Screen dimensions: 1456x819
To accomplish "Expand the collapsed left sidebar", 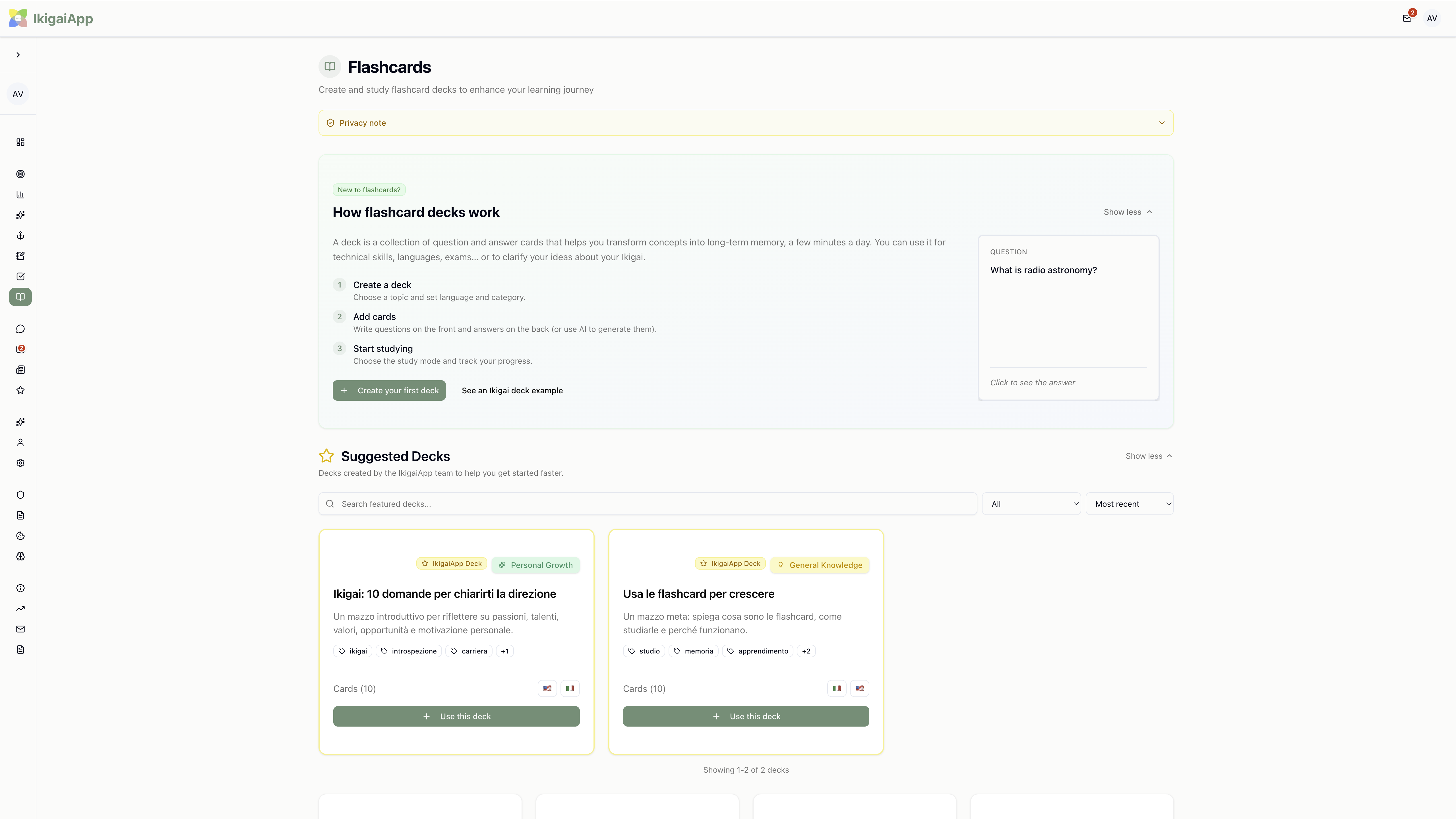I will coord(18,55).
